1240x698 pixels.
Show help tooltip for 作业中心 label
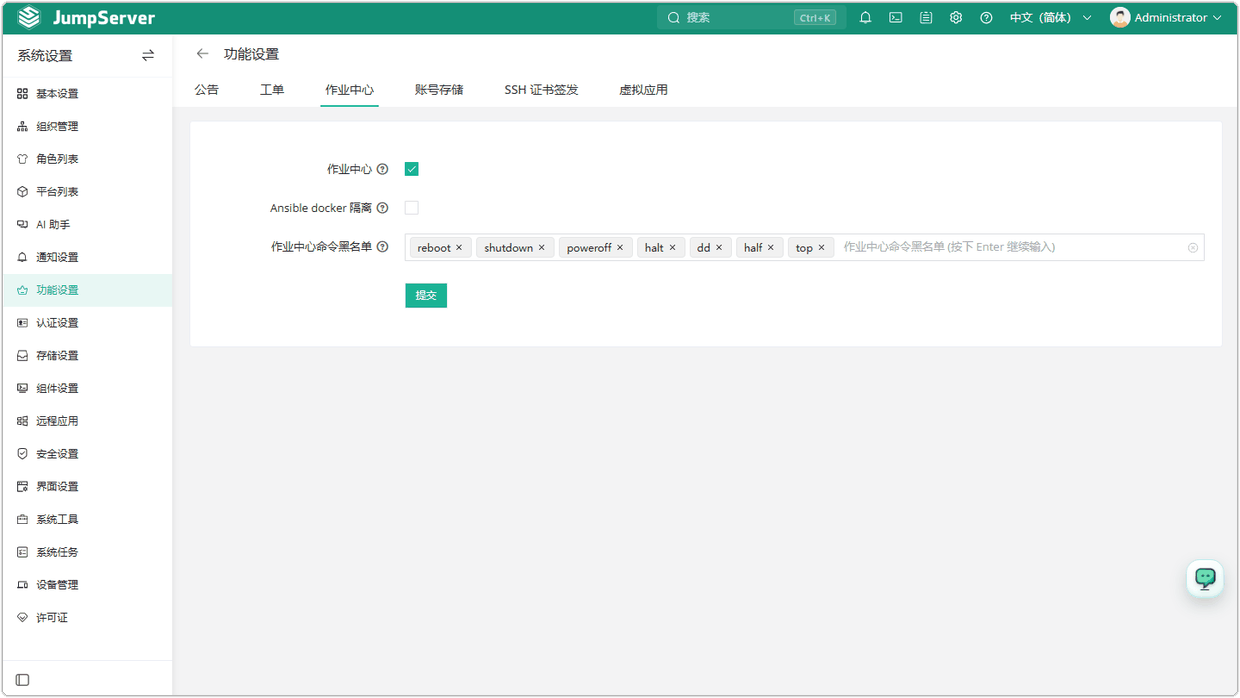(x=382, y=170)
